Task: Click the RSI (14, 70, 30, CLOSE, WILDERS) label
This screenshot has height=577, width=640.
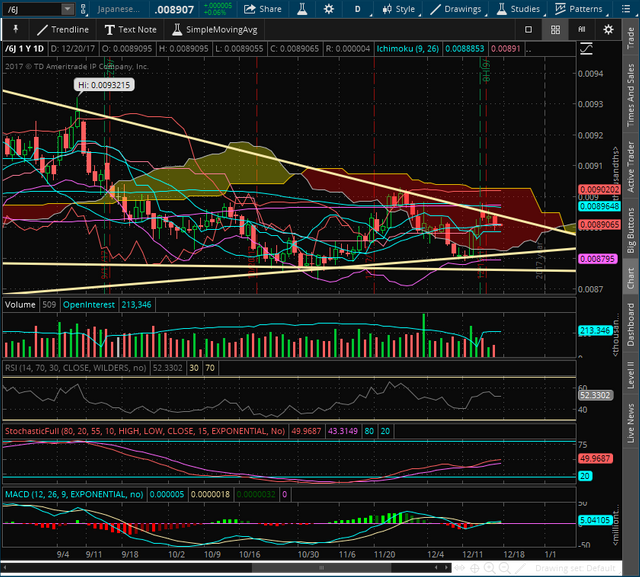Action: click(76, 368)
